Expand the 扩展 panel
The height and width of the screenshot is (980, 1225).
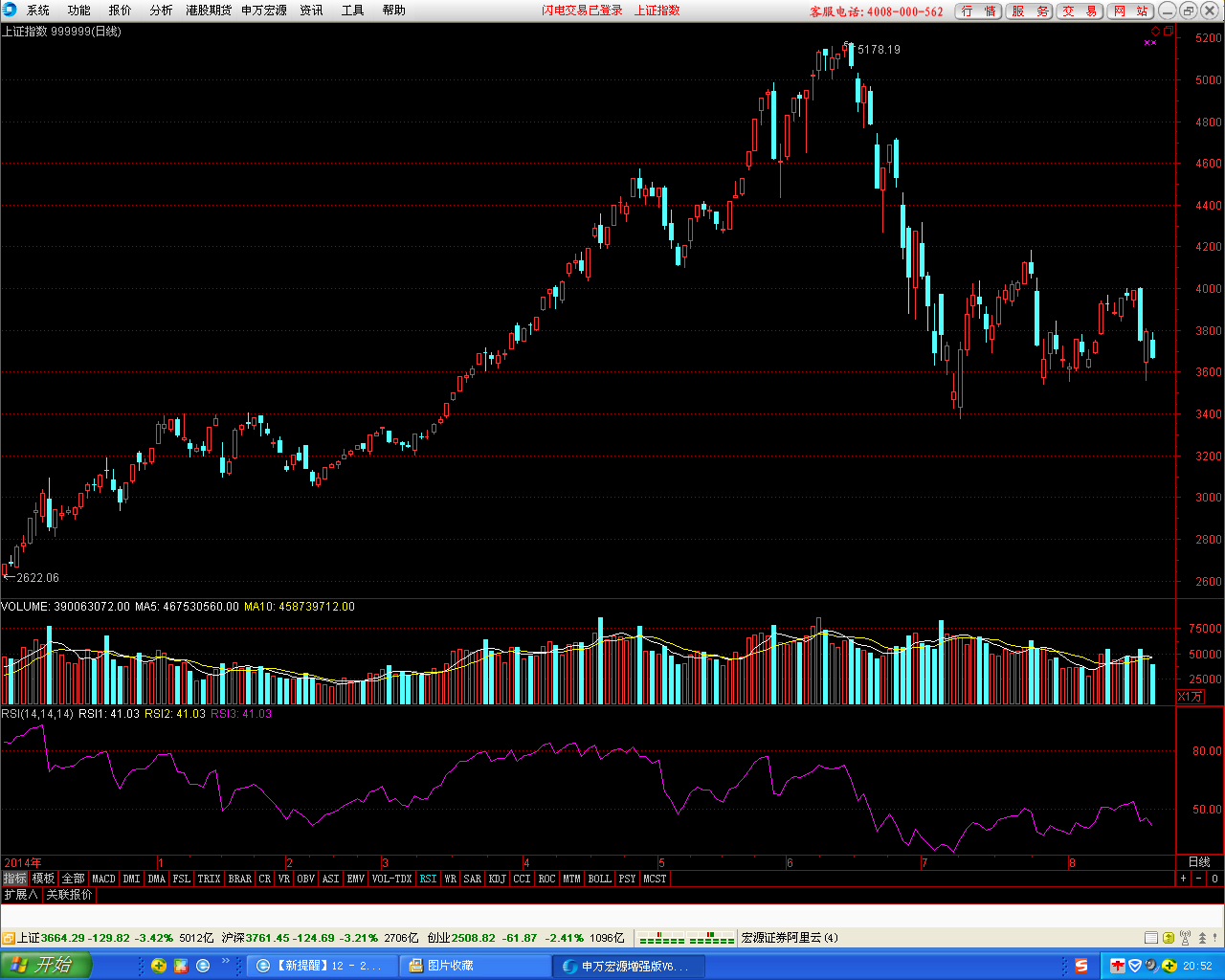coord(21,895)
